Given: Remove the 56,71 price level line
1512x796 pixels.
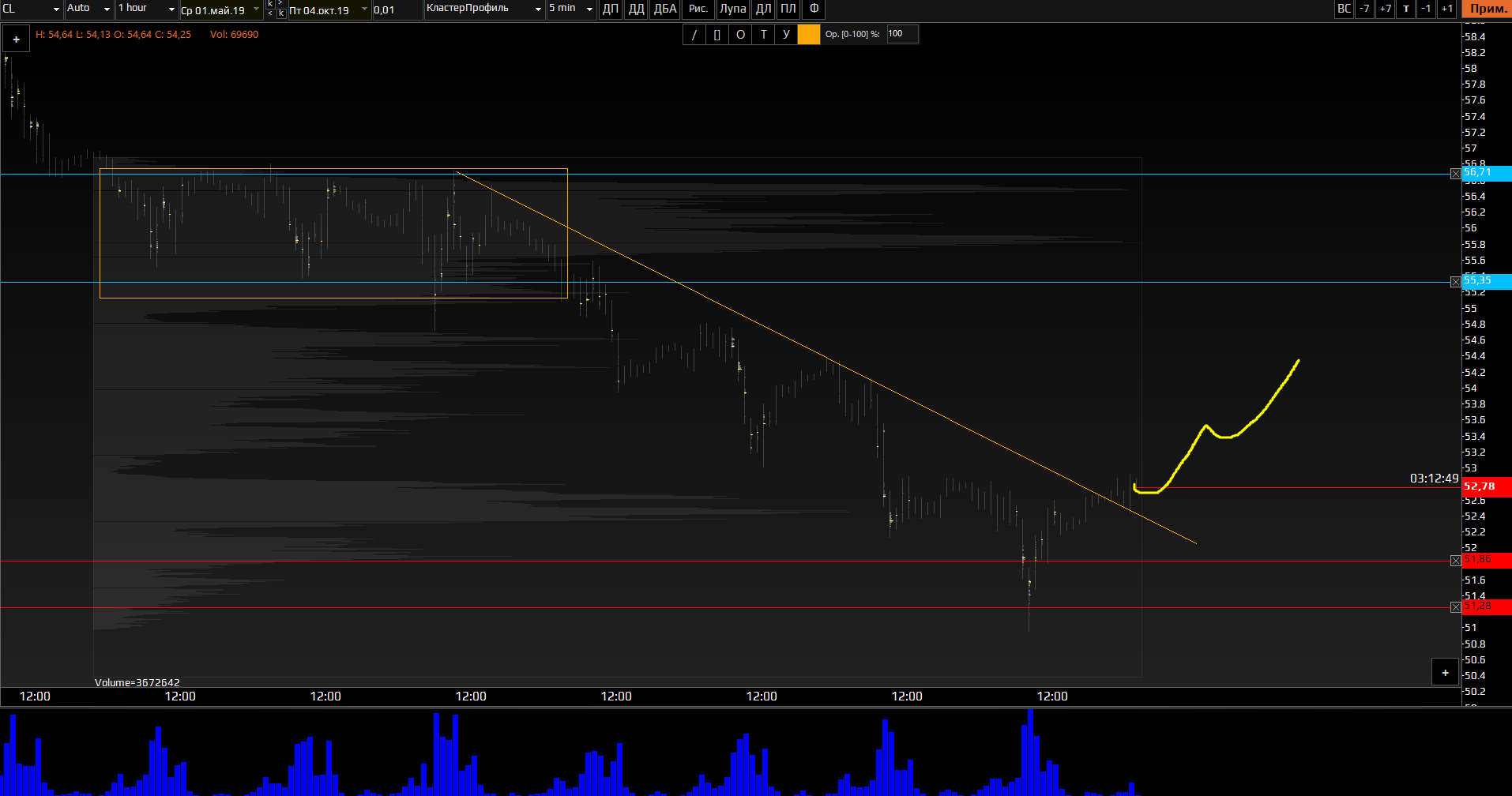Looking at the screenshot, I should 1456,174.
